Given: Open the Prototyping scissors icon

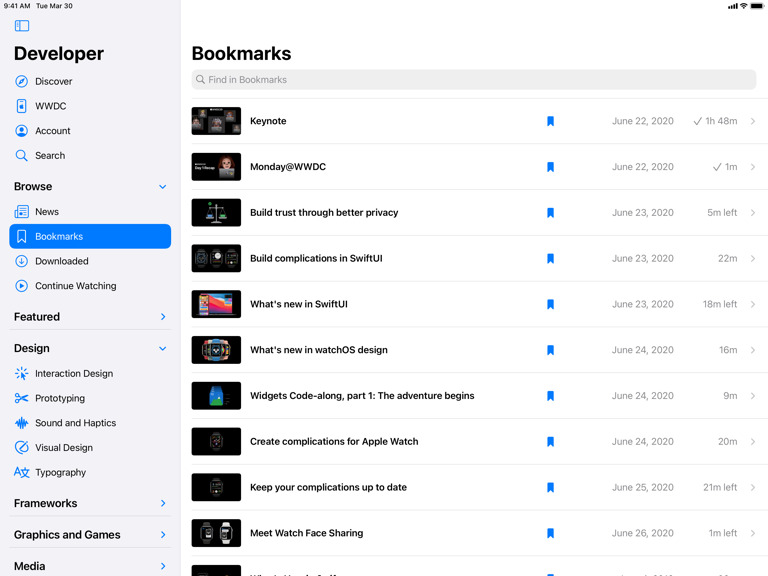Looking at the screenshot, I should click(22, 398).
